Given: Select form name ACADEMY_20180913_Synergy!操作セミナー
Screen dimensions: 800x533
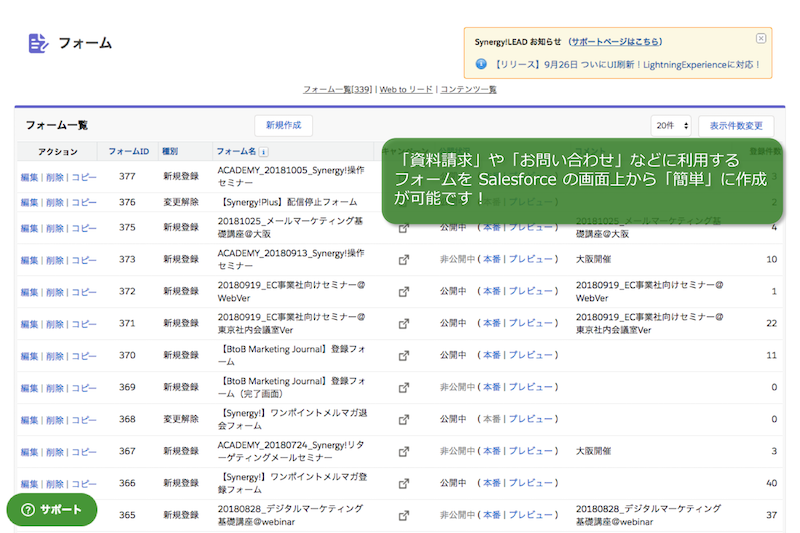Looking at the screenshot, I should coord(291,260).
